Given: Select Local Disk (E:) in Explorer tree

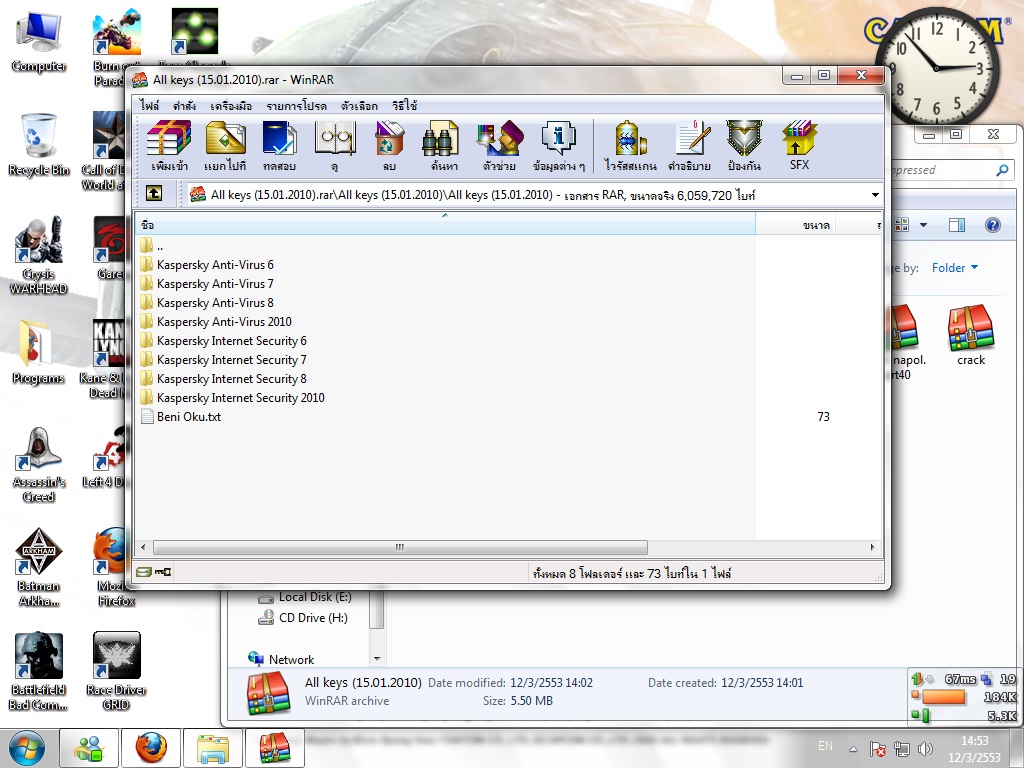Looking at the screenshot, I should [305, 597].
